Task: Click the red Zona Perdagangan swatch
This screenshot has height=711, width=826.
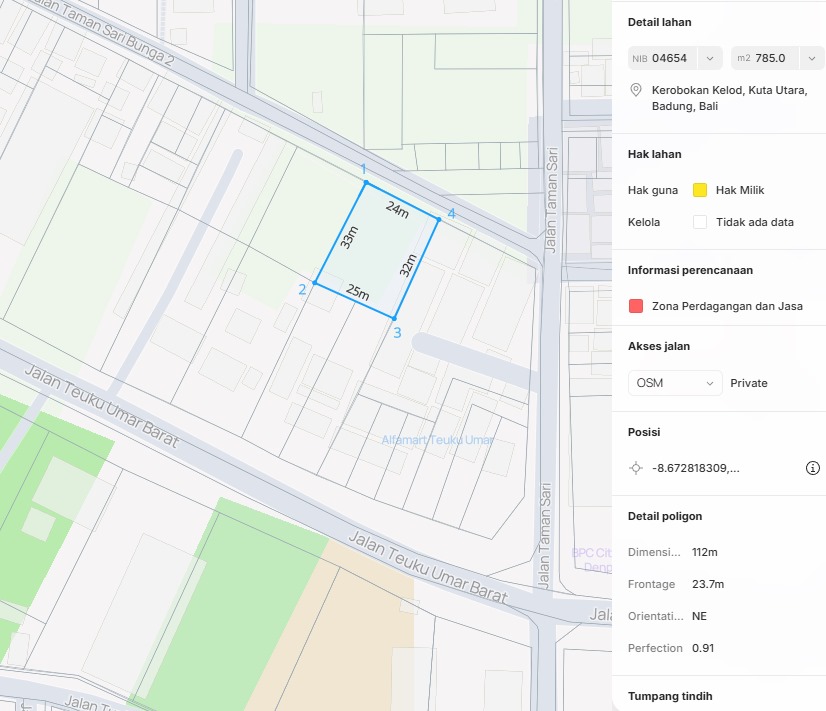Action: tap(636, 306)
